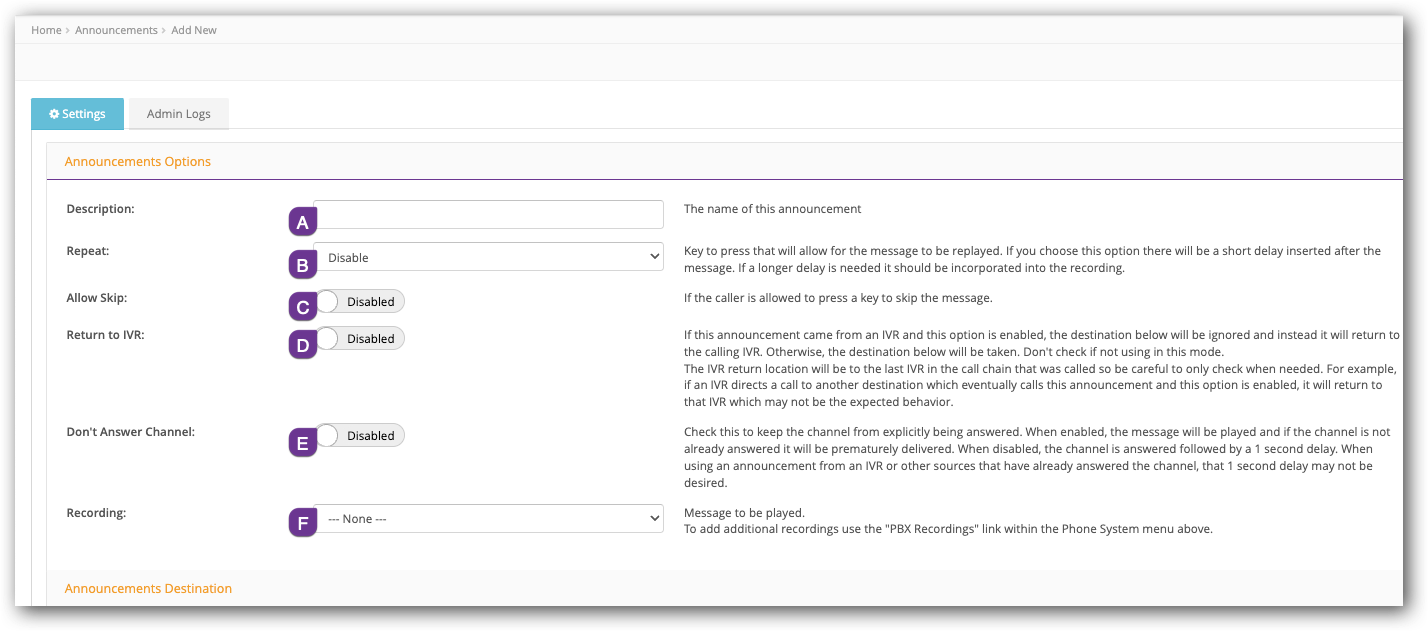Click the Announcements Options section header
Image resolution: width=1428 pixels, height=631 pixels.
[138, 161]
